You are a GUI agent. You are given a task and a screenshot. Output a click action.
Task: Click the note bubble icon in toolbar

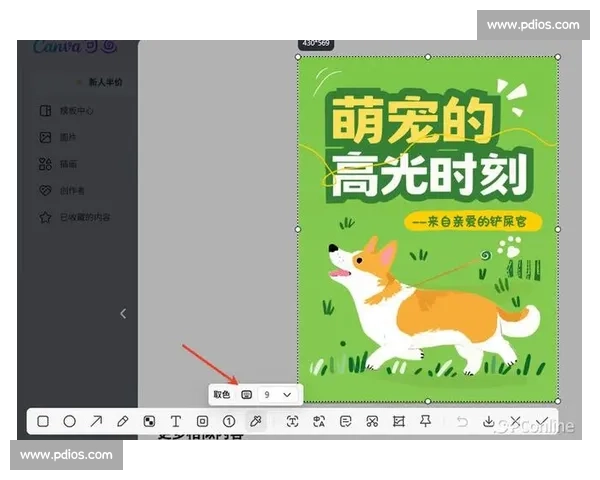coord(345,421)
